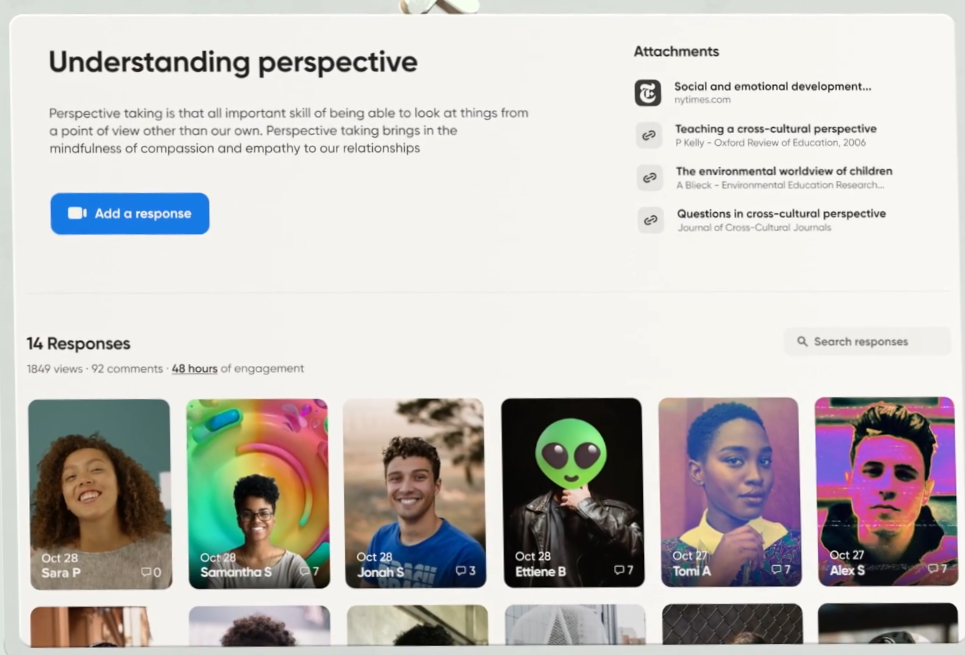
Task: Open Samantha S's video response thumbnail
Action: (x=258, y=494)
